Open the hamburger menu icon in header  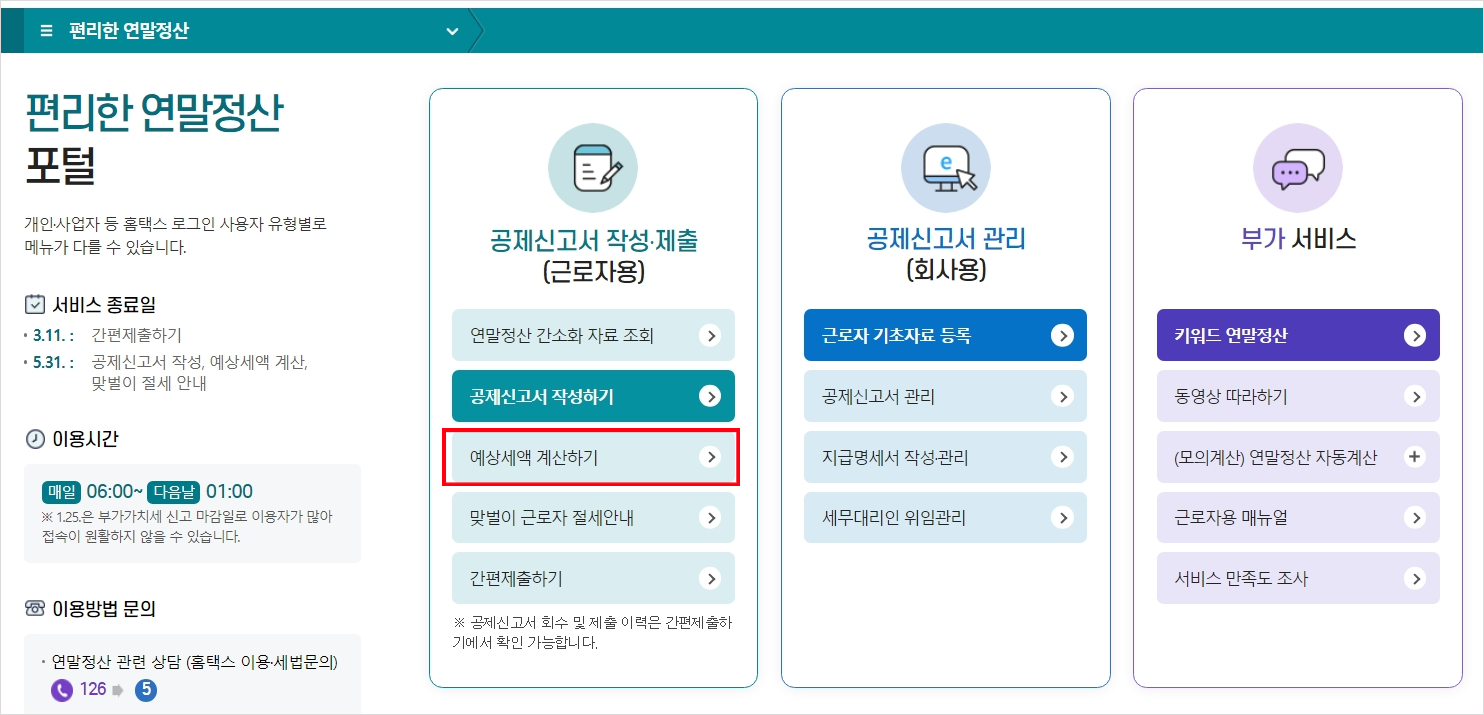(x=46, y=31)
